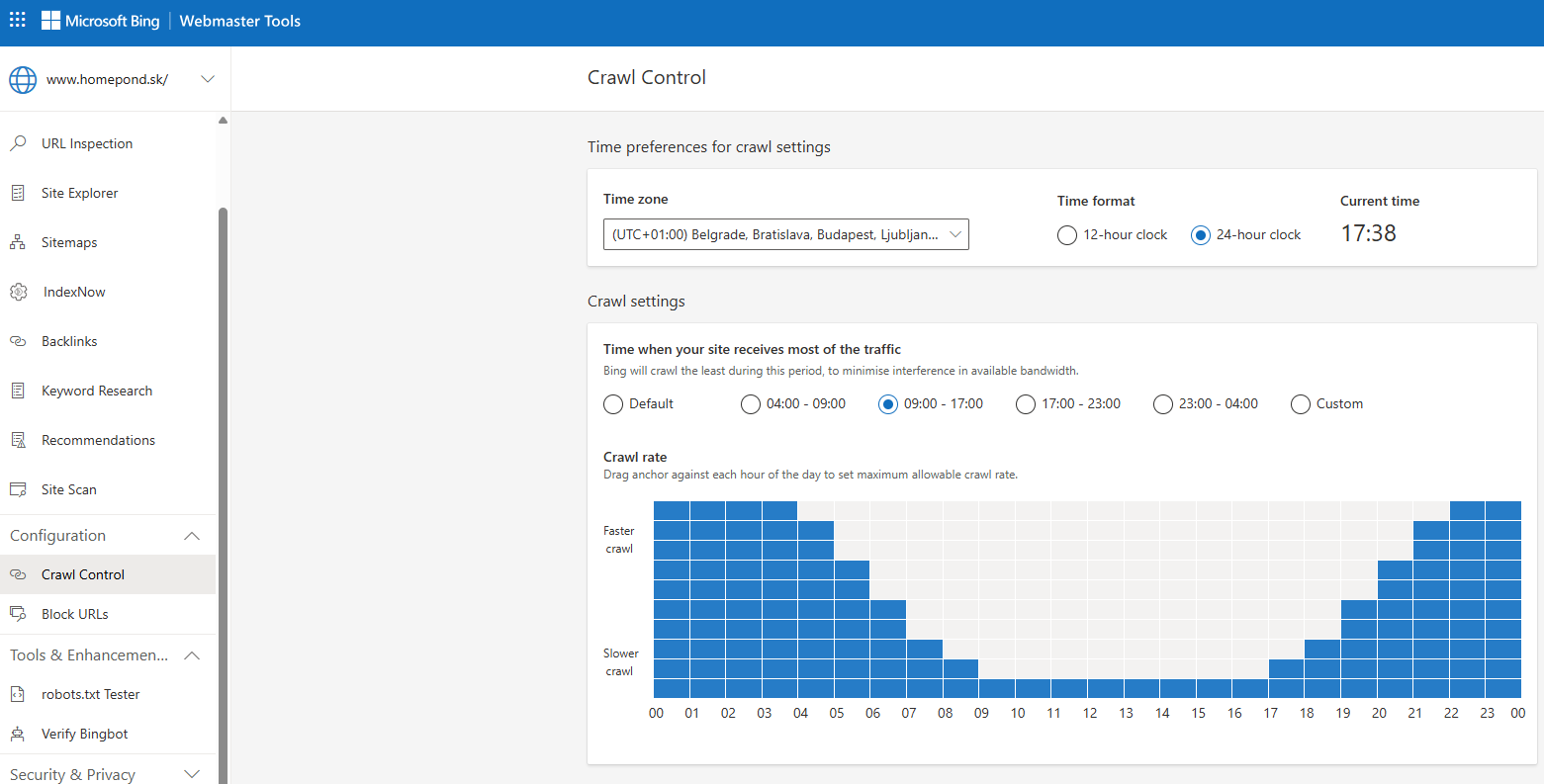Click the IndexNow gear icon
The height and width of the screenshot is (784, 1544).
tap(18, 292)
